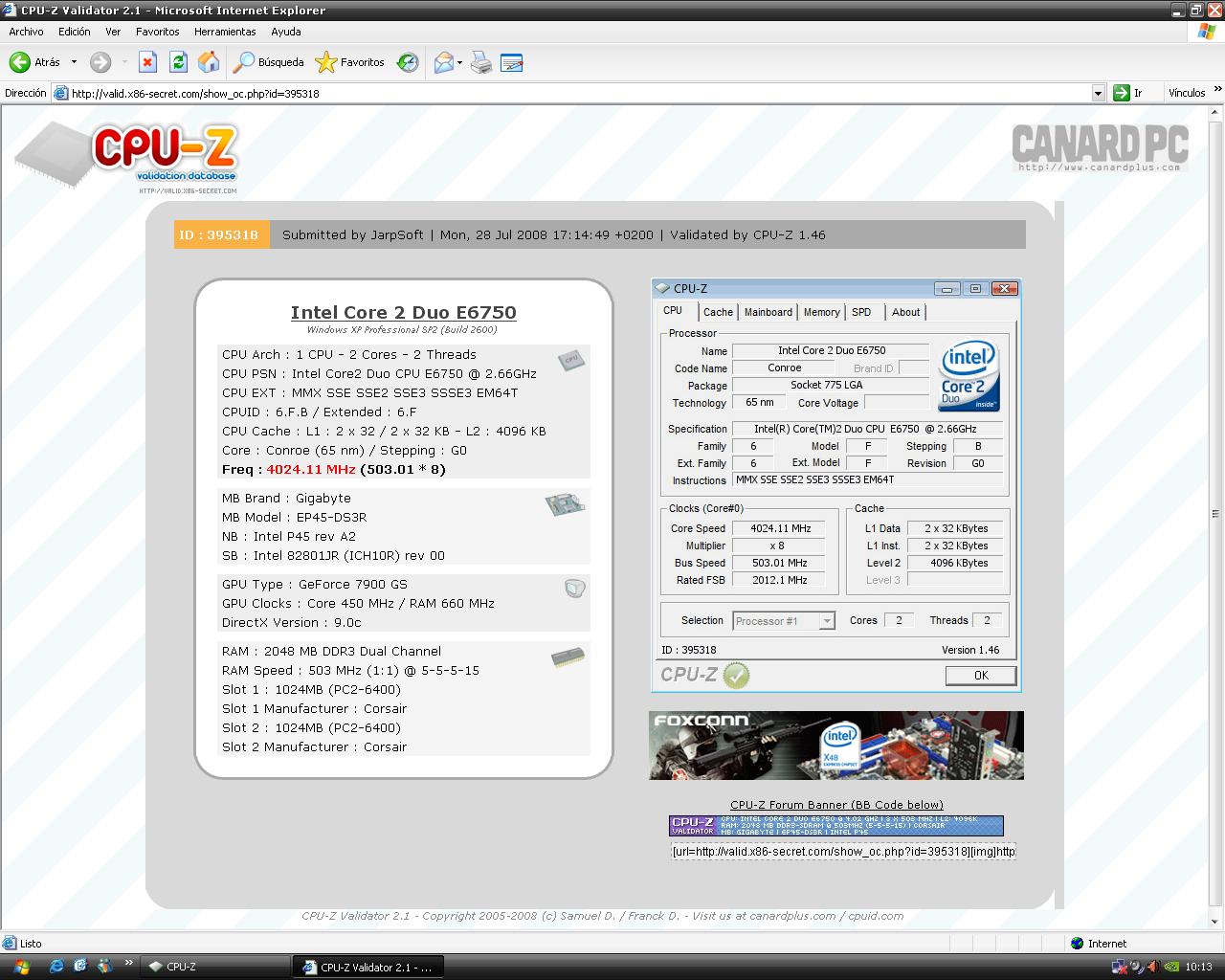Click the Core Speed 4024.11 MHz field
The height and width of the screenshot is (980, 1225).
coord(781,528)
